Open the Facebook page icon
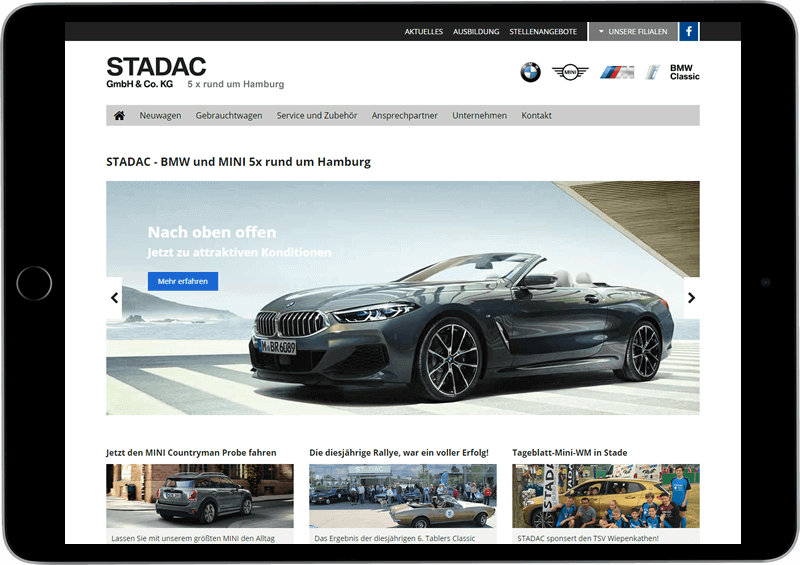Viewport: 800px width, 565px height. [x=689, y=31]
